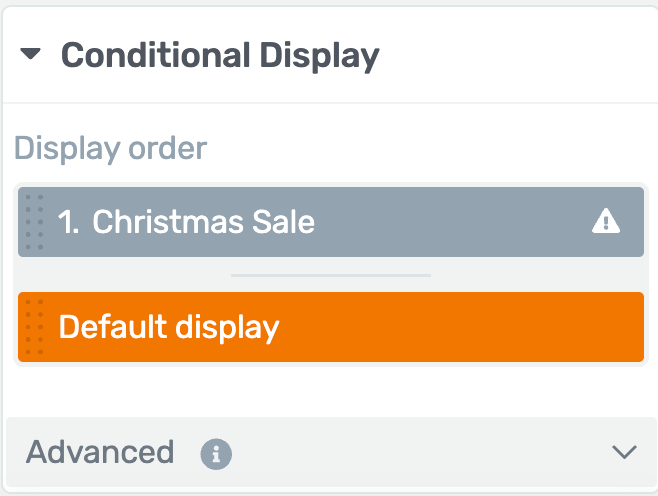
Task: Collapse the Conditional Display section triangle
Action: point(30,54)
